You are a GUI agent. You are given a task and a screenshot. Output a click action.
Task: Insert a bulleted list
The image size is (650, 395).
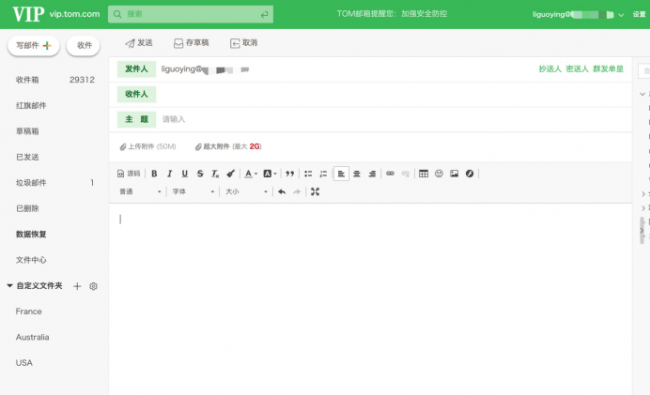[308, 174]
